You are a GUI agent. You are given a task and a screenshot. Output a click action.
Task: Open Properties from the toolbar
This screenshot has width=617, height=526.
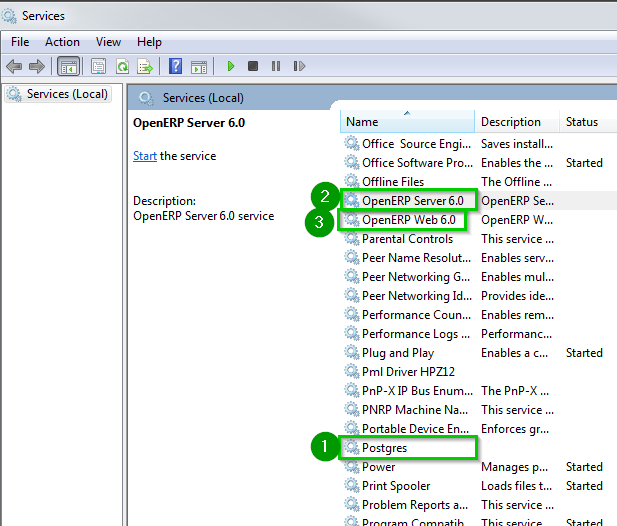pyautogui.click(x=98, y=66)
